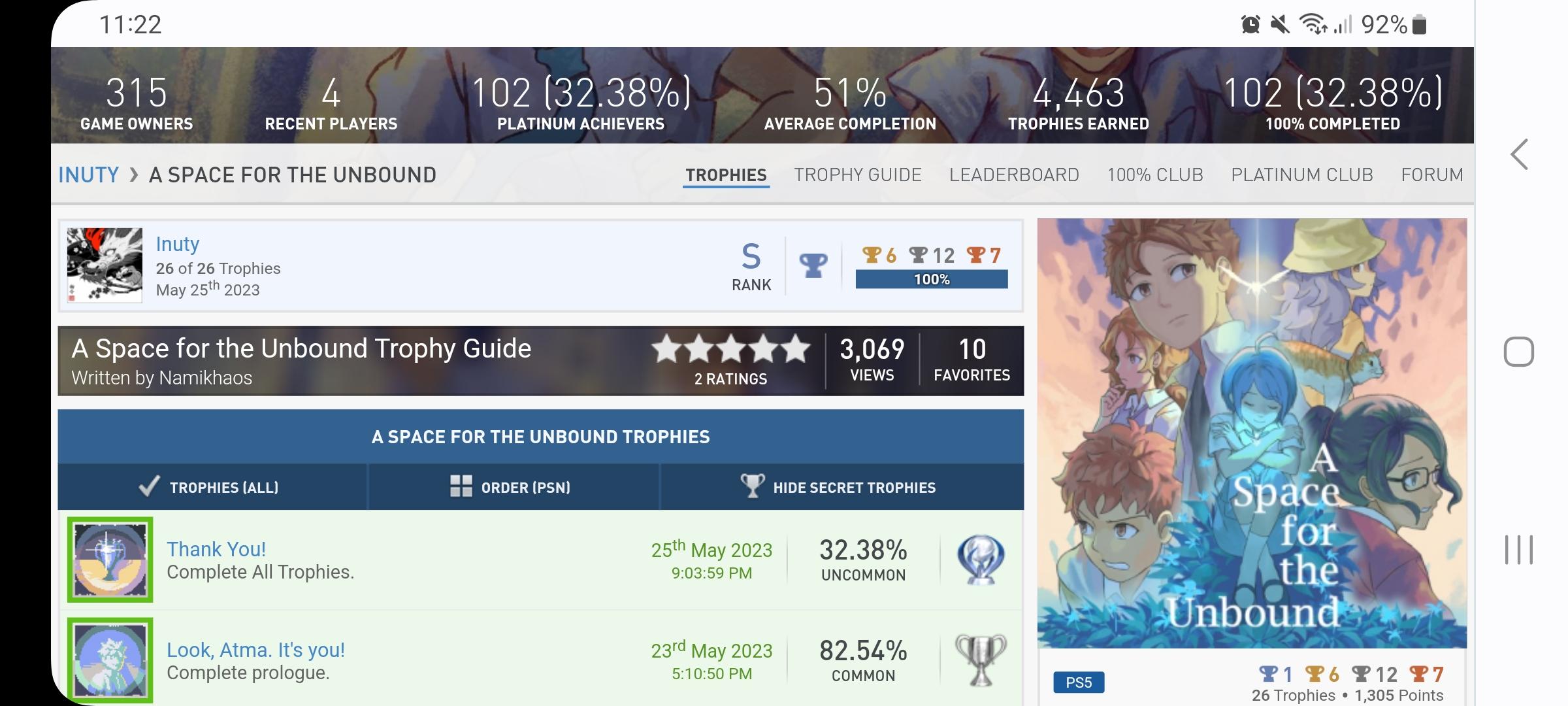Tap Android home navigation button
This screenshot has width=1568, height=706.
[1519, 352]
